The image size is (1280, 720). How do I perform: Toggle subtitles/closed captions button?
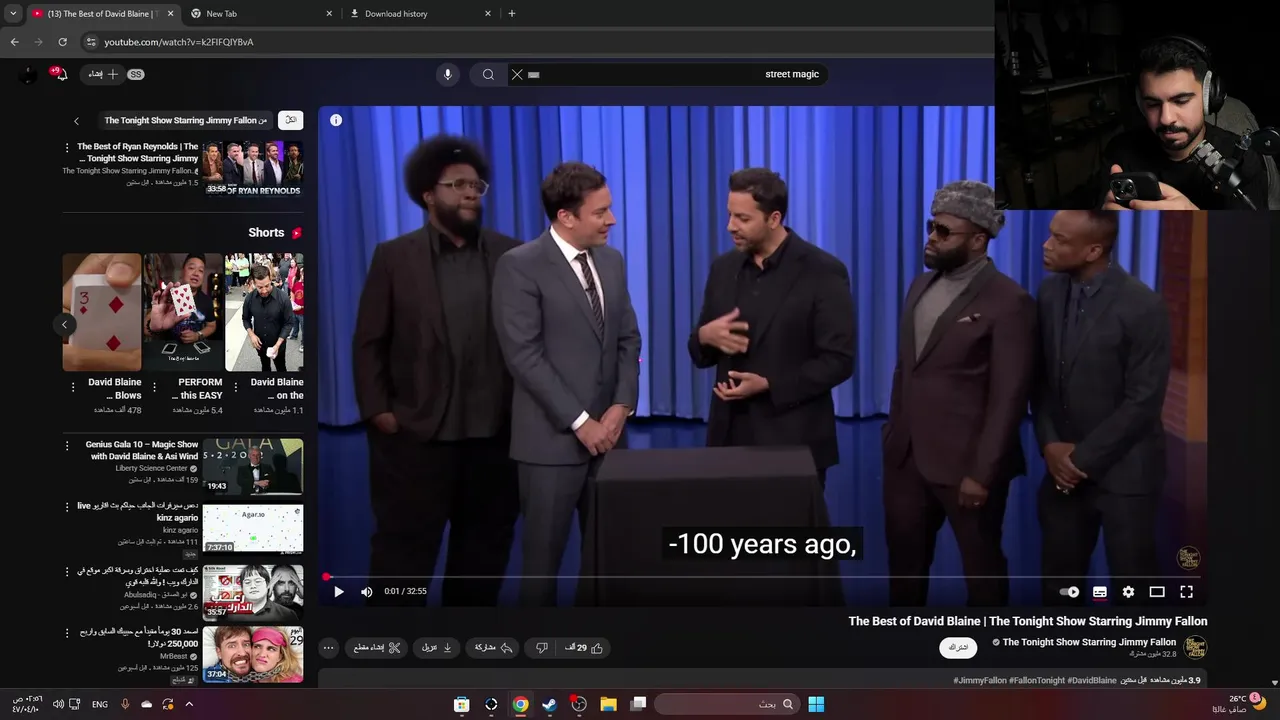(x=1100, y=592)
